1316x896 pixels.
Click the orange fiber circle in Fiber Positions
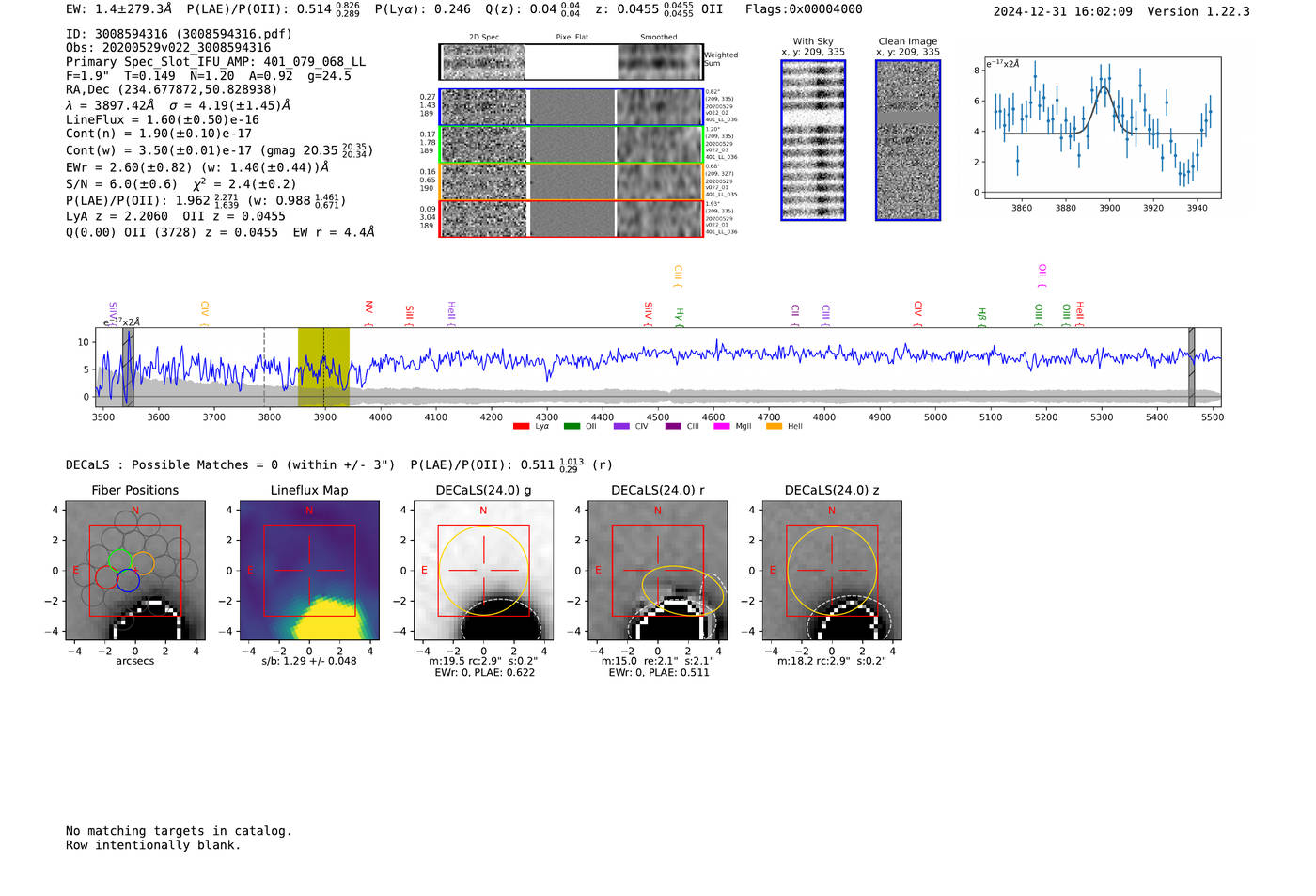pyautogui.click(x=143, y=563)
